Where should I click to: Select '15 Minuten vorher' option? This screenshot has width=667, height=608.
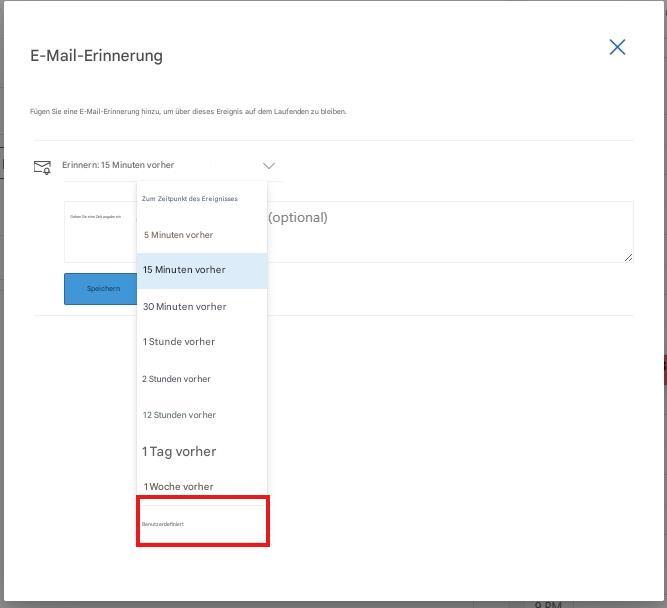pos(202,271)
